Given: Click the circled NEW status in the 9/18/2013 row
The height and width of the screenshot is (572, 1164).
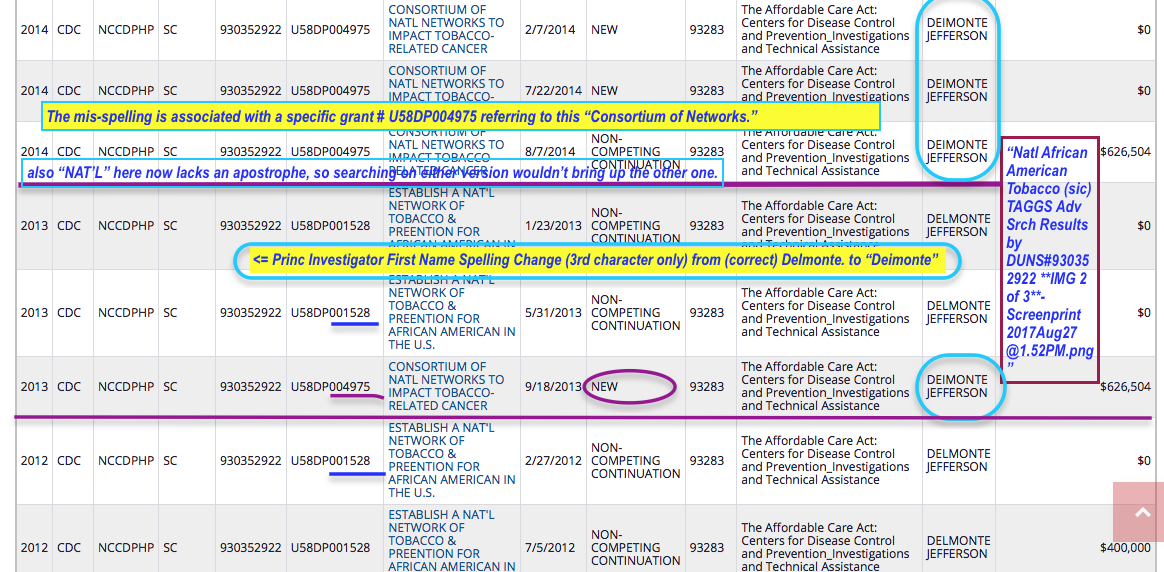Looking at the screenshot, I should (628, 387).
